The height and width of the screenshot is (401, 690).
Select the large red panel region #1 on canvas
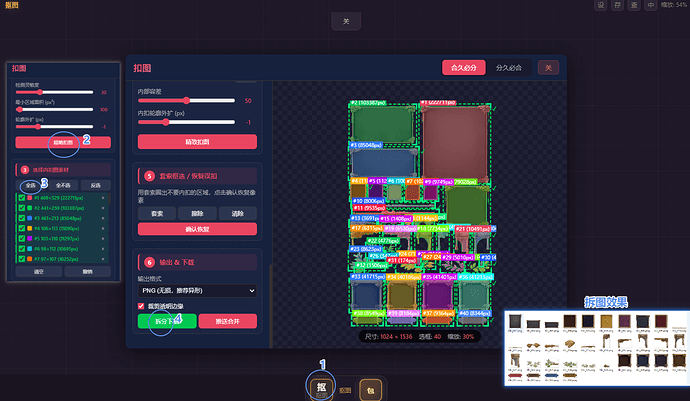455,142
